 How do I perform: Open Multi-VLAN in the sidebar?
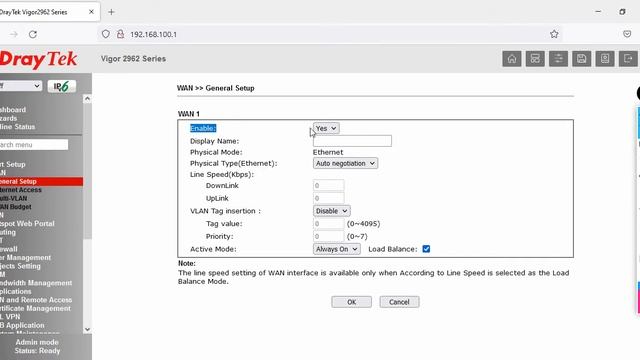tap(13, 198)
